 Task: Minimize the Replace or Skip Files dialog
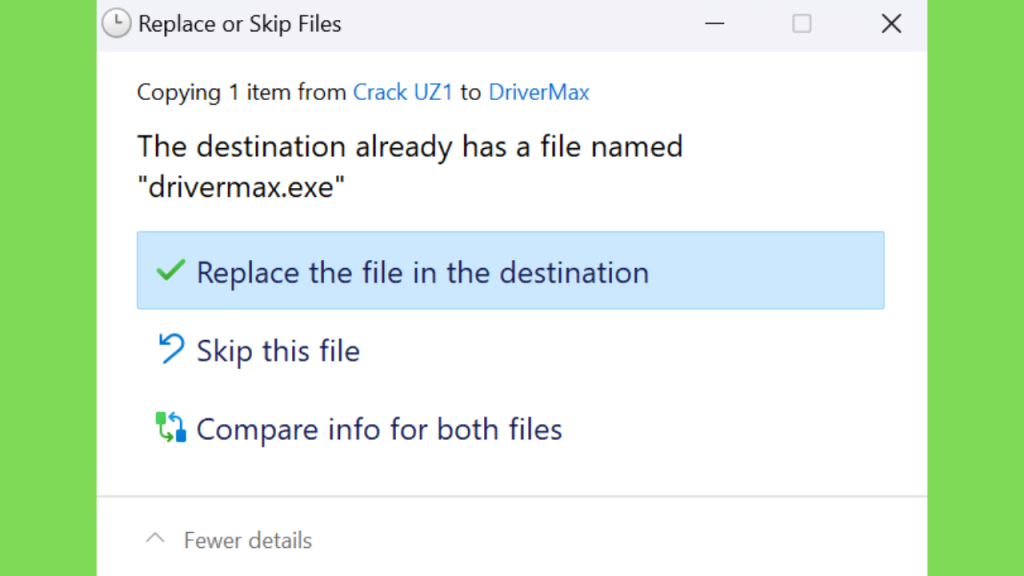pos(714,24)
